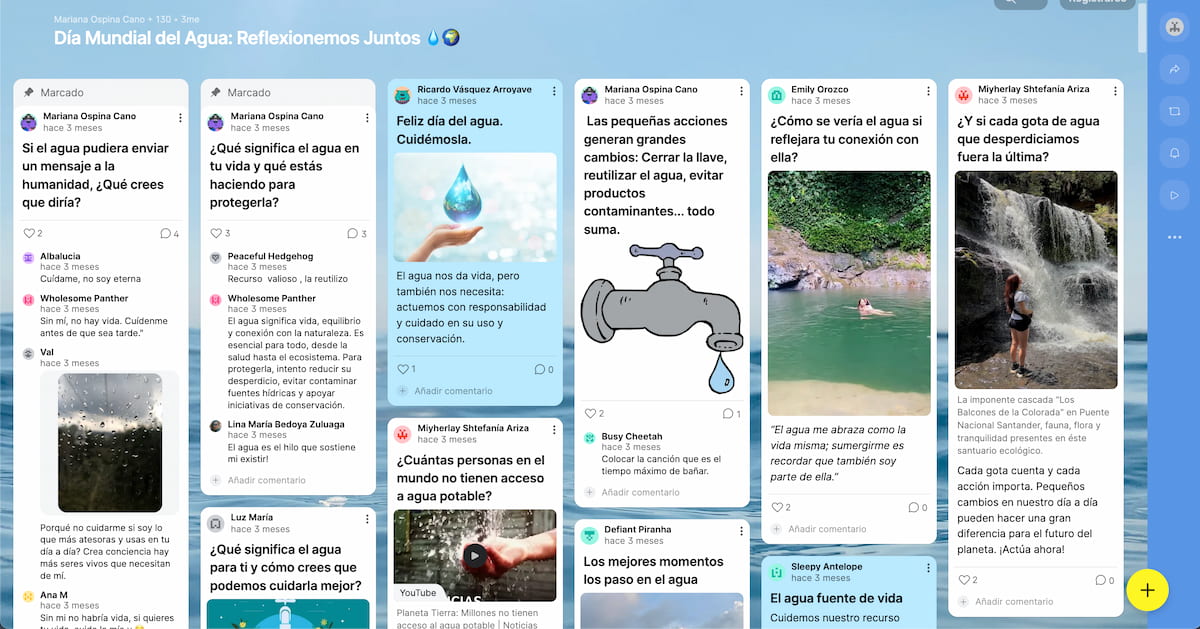Start slideshow with the play icon in sidebar
Screen dimensions: 1200x629
pos(1174,195)
